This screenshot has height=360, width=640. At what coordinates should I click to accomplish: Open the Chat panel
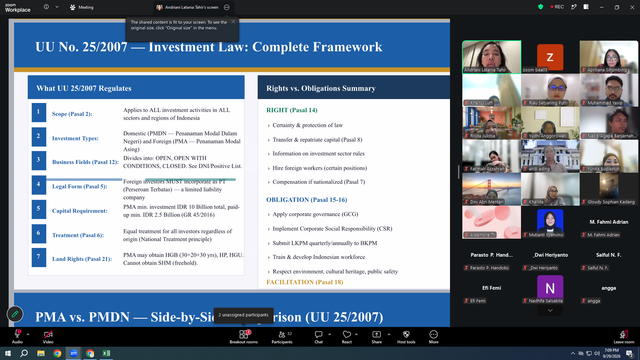pyautogui.click(x=318, y=337)
